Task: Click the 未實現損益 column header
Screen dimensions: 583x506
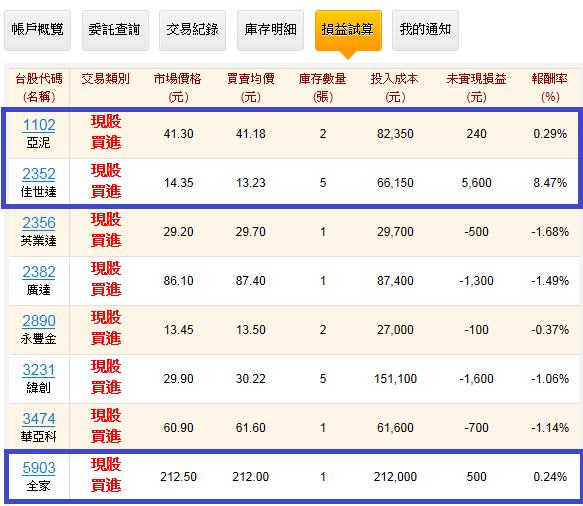Action: (x=476, y=88)
